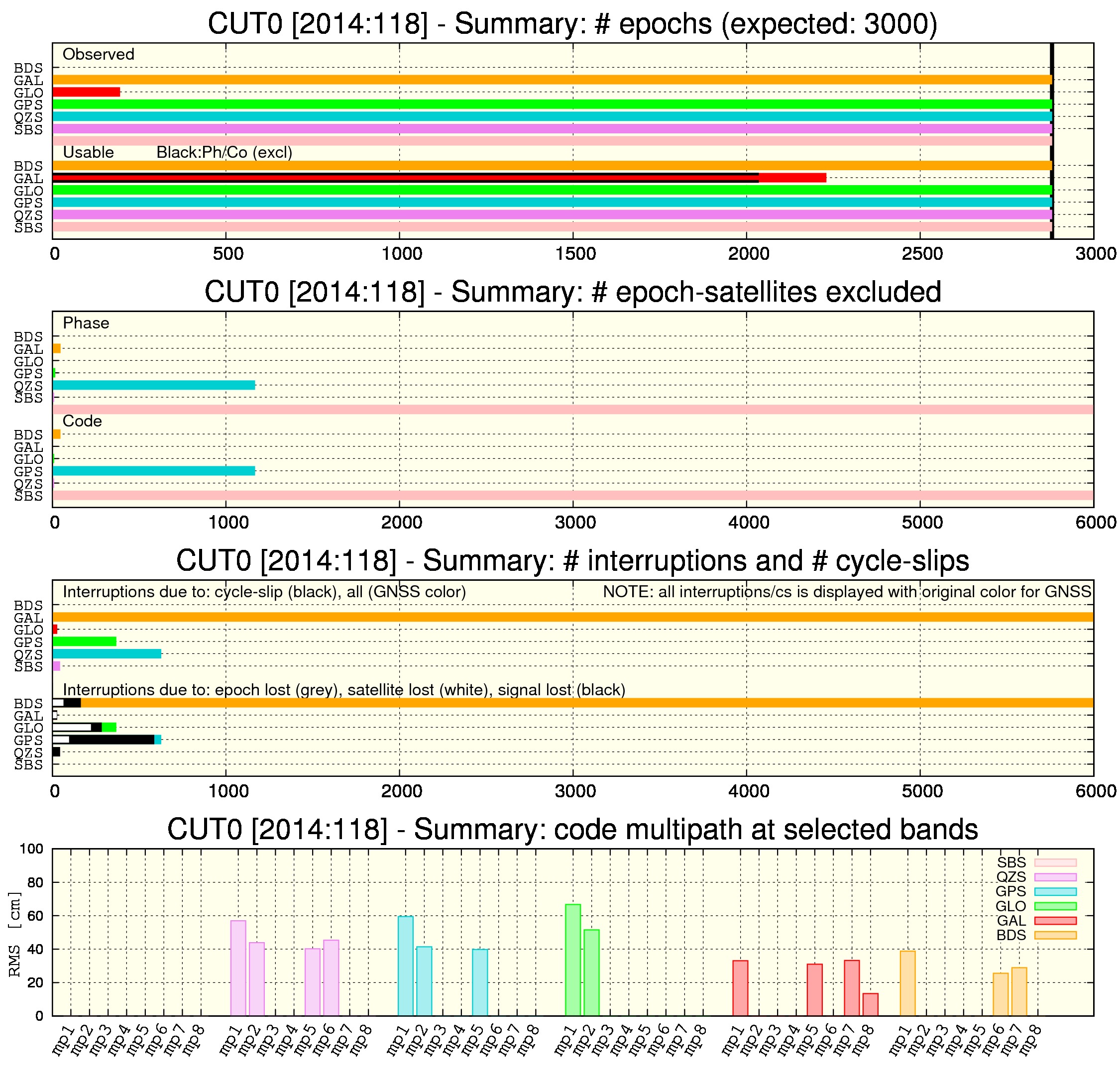The image size is (1120, 1074).
Task: Click the GPS legend color swatch
Action: (1055, 892)
